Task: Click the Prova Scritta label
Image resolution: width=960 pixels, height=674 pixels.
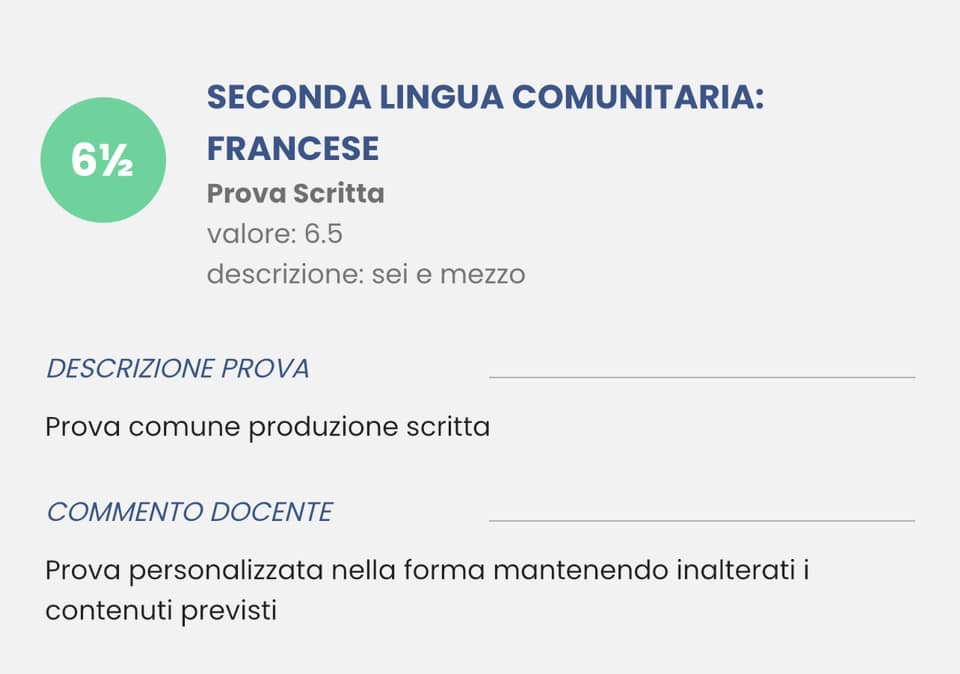Action: (296, 193)
